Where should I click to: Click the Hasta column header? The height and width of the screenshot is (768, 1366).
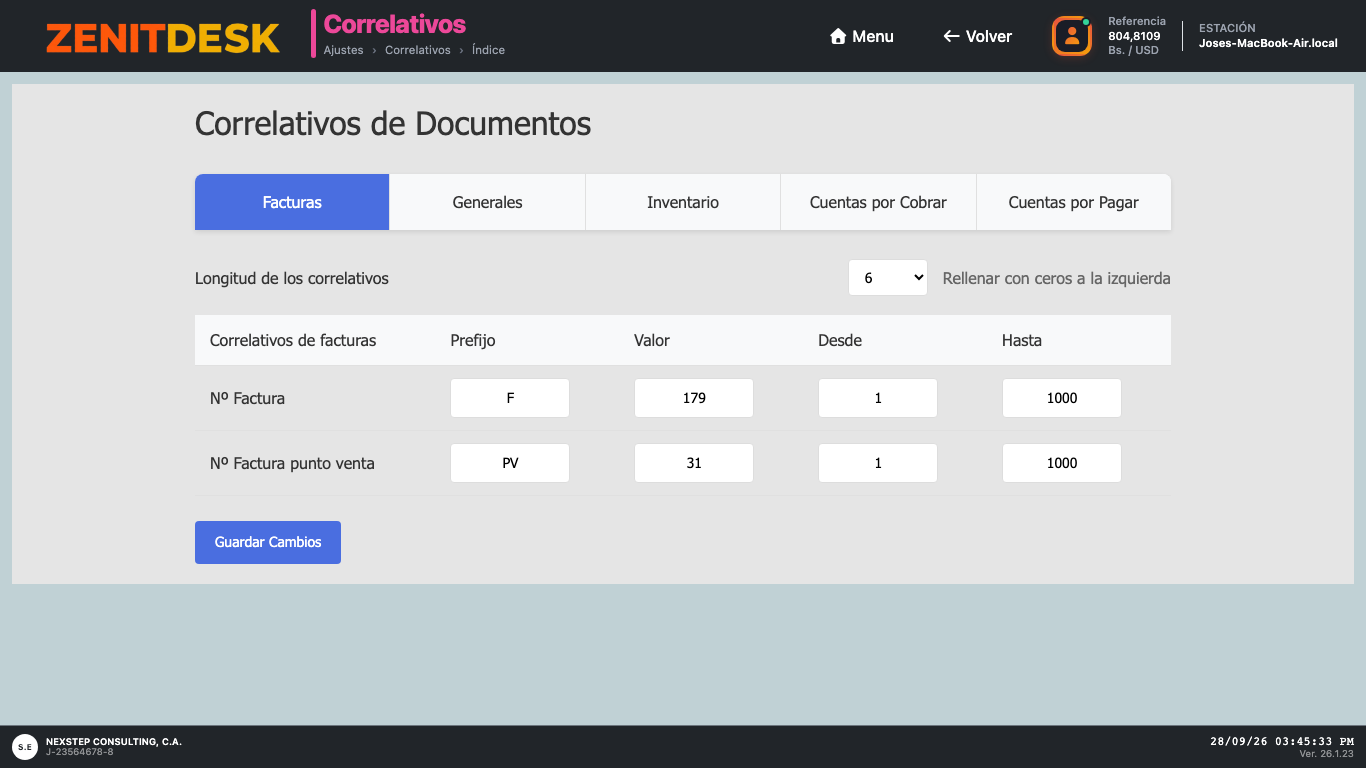pos(1022,340)
